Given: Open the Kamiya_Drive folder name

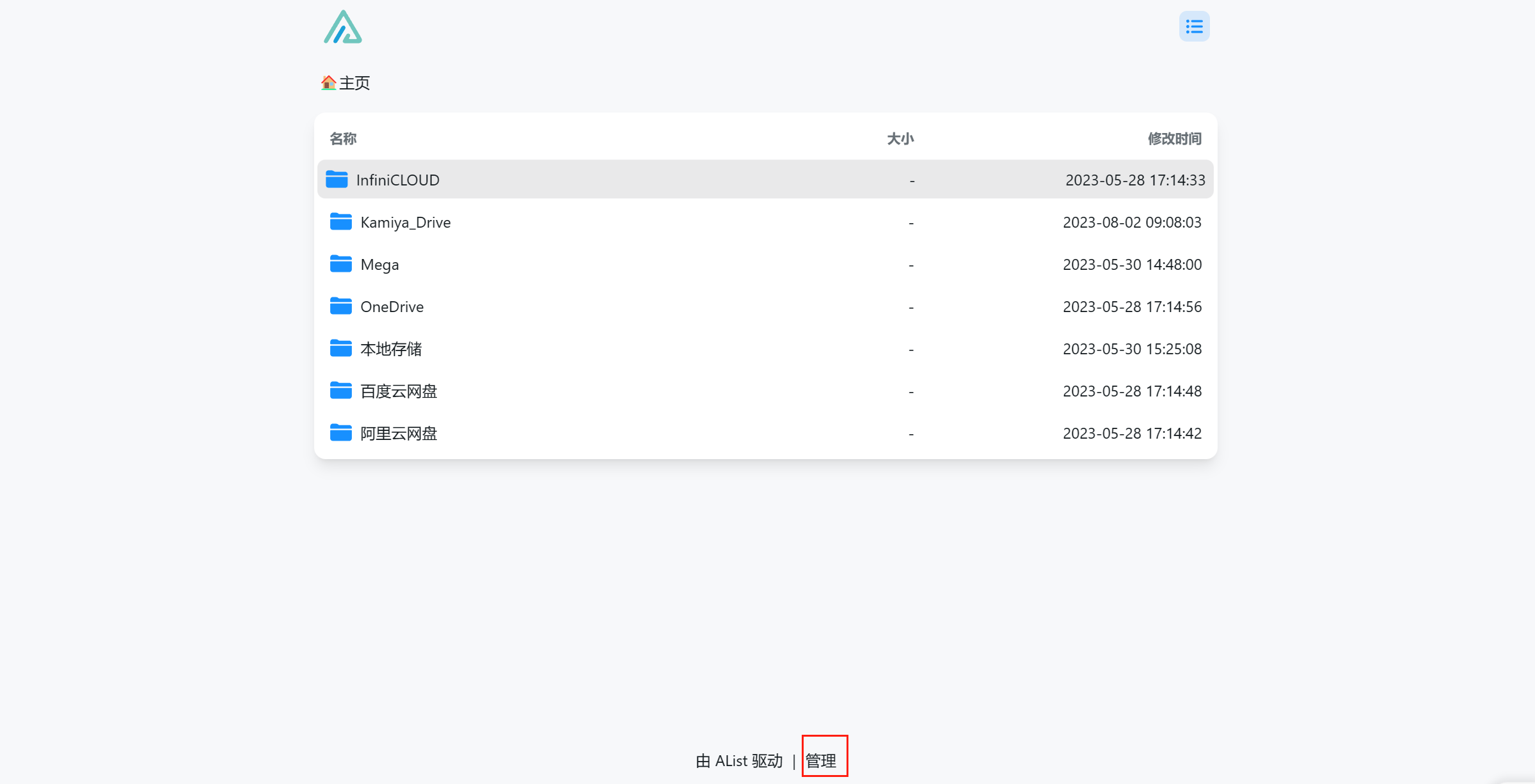Looking at the screenshot, I should pyautogui.click(x=406, y=223).
